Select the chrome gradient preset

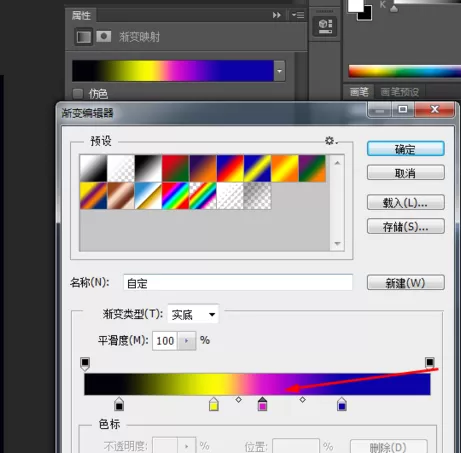tap(148, 196)
